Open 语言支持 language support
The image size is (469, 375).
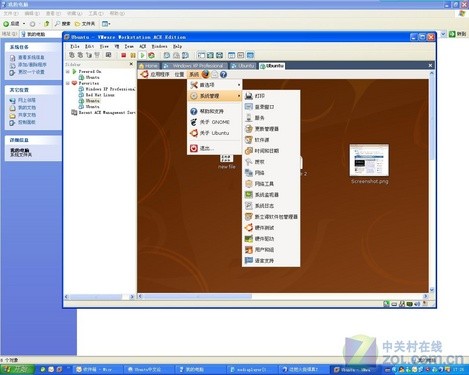(271, 261)
